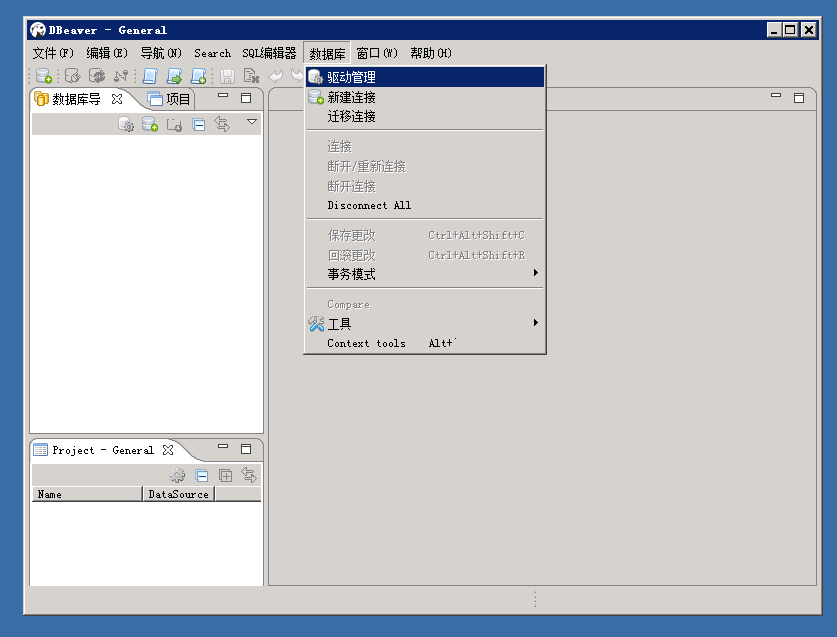Open the 导航(N) menu
Screen dimensions: 837x637
tap(161, 53)
